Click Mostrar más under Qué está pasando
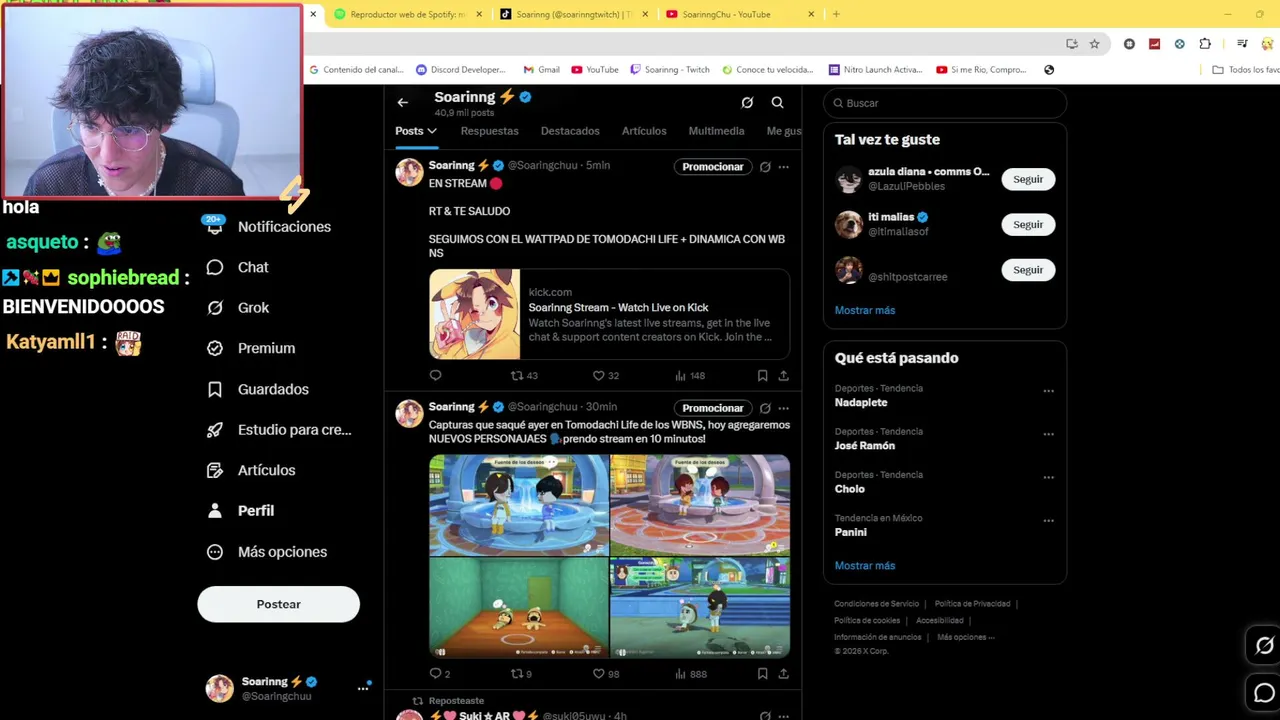Image resolution: width=1280 pixels, height=720 pixels. (865, 566)
